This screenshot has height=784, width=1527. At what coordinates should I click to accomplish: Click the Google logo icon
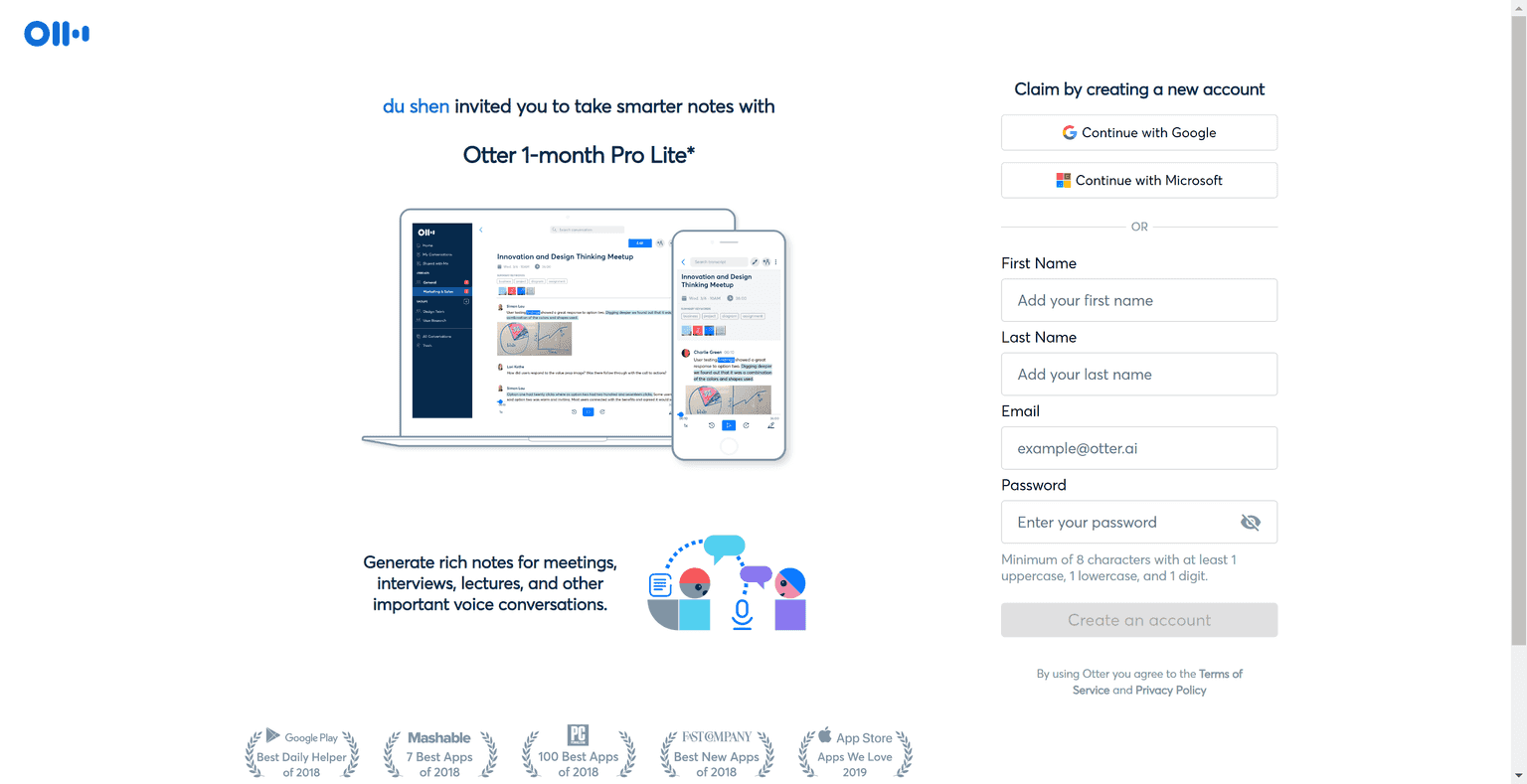[x=1070, y=133]
